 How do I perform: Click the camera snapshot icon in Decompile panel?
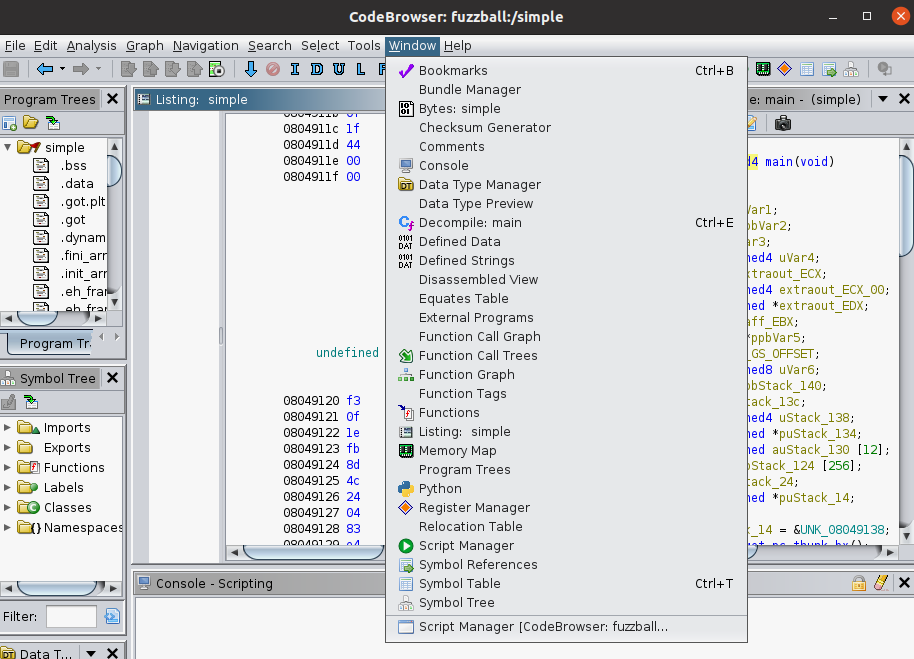click(x=783, y=124)
